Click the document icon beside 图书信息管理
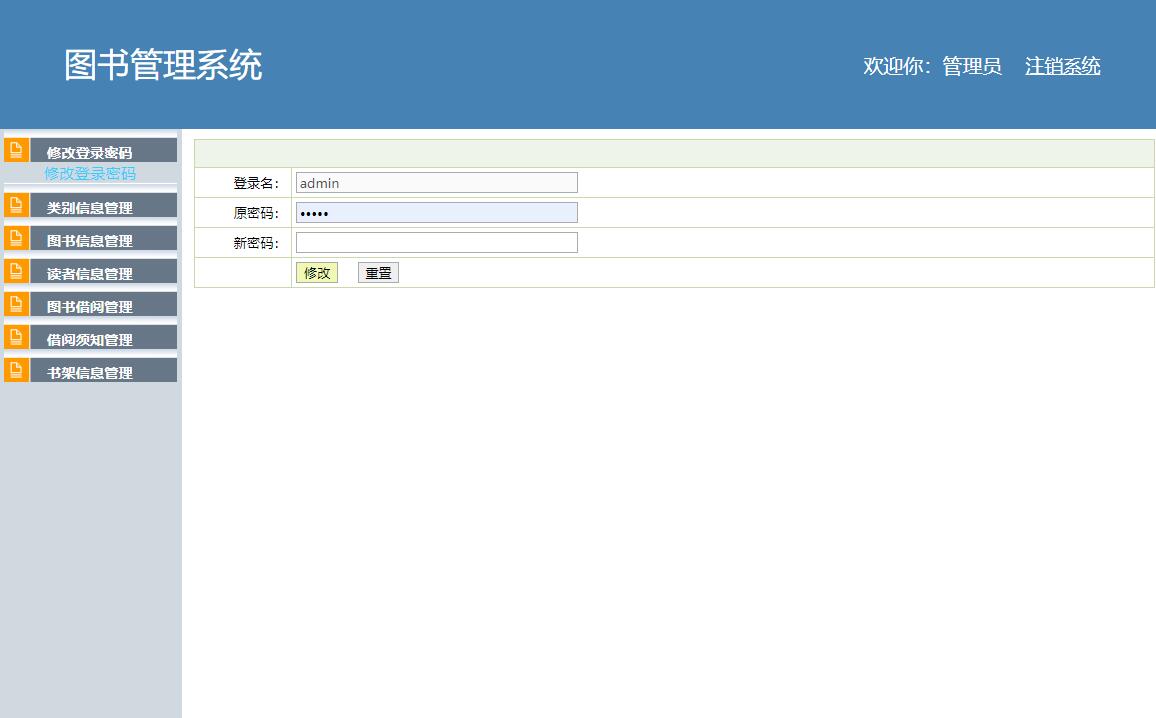Image resolution: width=1156 pixels, height=718 pixels. tap(15, 238)
